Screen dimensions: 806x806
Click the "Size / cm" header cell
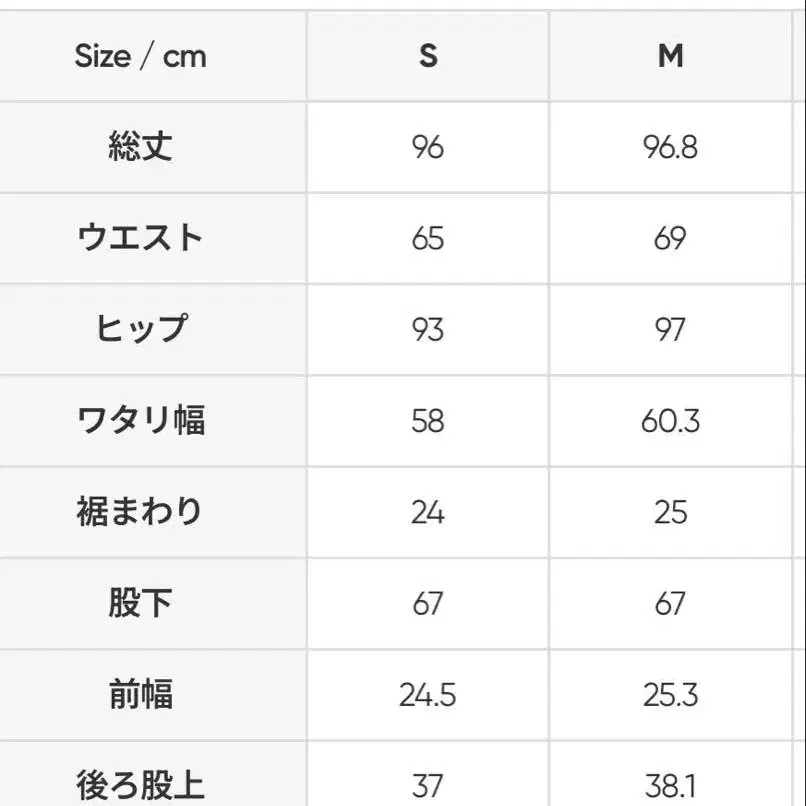[140, 56]
